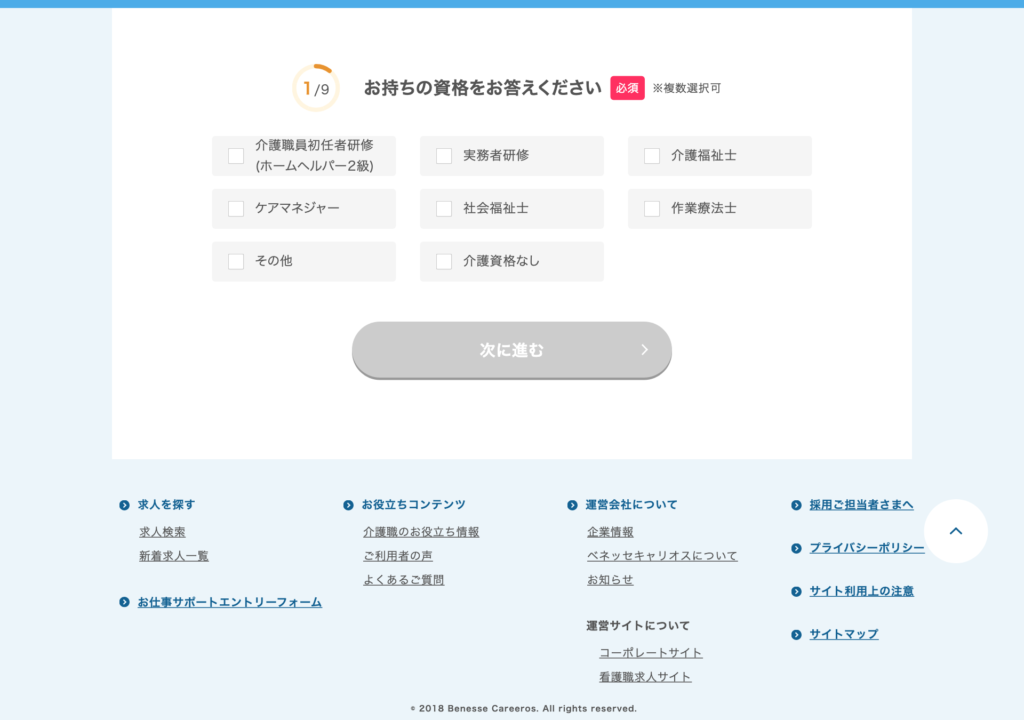Open the 看護職求人サイト link
This screenshot has width=1024, height=720.
(645, 677)
